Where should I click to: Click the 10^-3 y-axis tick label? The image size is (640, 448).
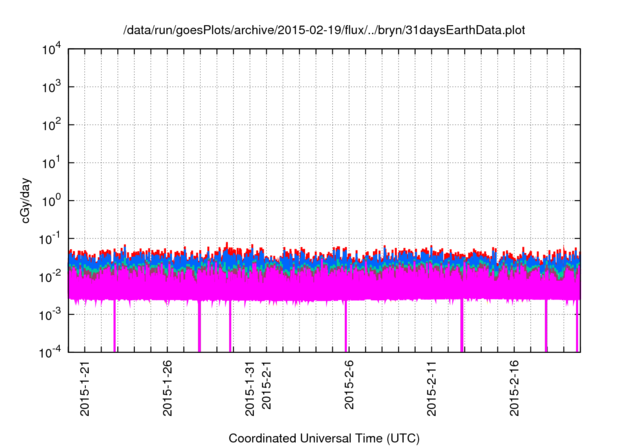(x=50, y=315)
